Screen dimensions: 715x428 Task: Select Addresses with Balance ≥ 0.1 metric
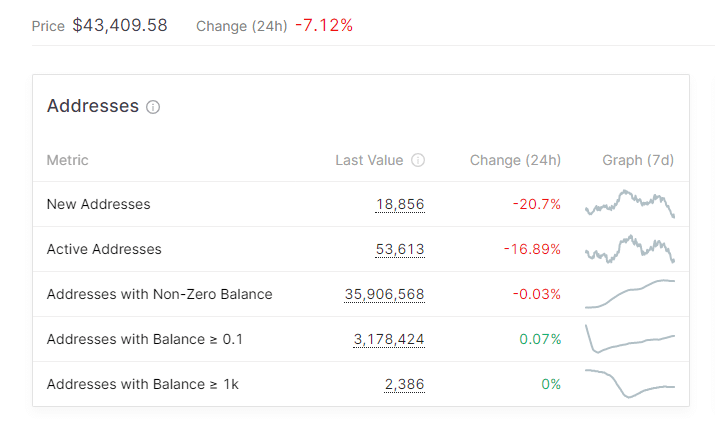point(145,339)
